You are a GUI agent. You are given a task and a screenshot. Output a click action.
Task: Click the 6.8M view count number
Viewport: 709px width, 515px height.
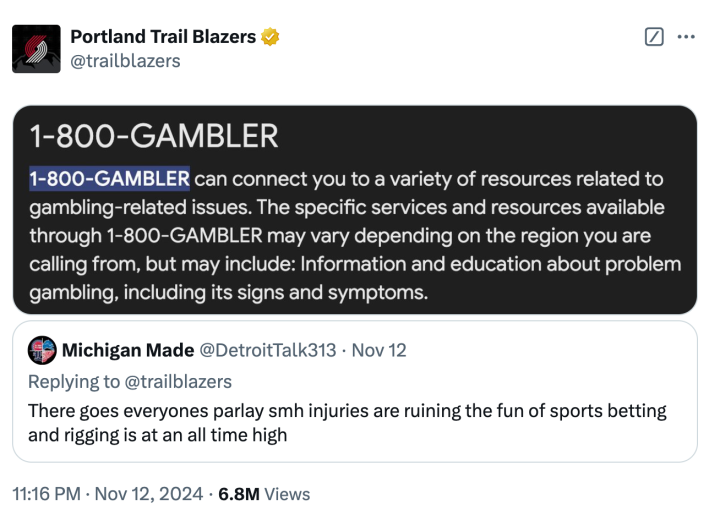[239, 494]
